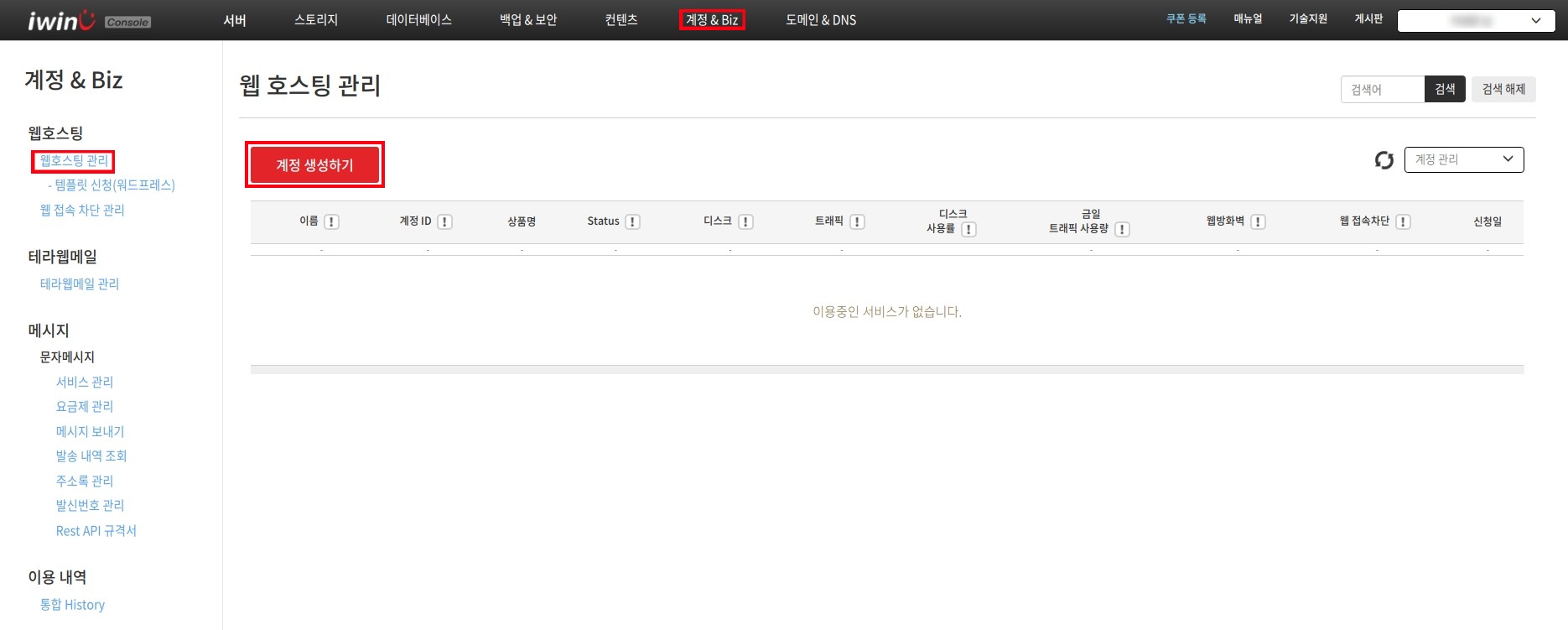Open 메시지 보내기 sidebar link

pos(90,432)
